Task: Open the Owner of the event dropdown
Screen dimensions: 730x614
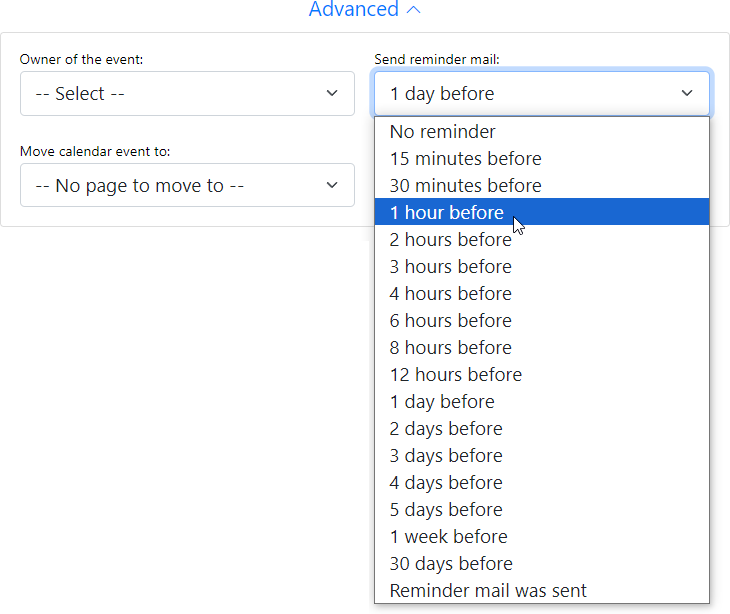Action: 187,94
